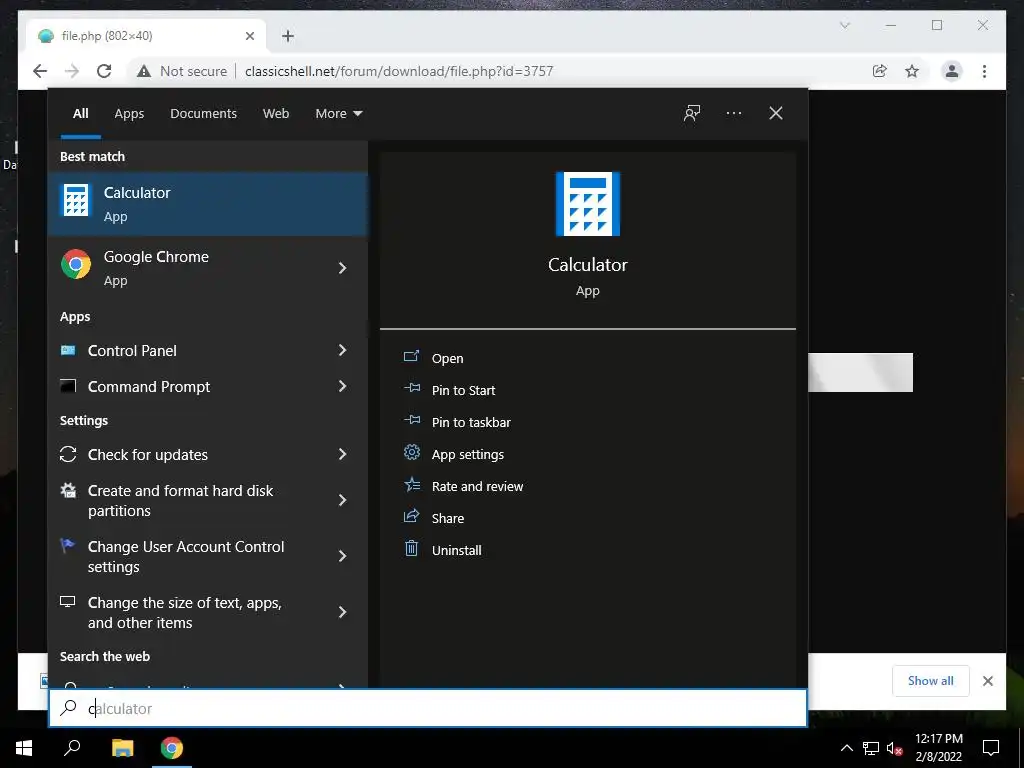Select the file.php Chrome tab
The image size is (1024, 768).
146,36
